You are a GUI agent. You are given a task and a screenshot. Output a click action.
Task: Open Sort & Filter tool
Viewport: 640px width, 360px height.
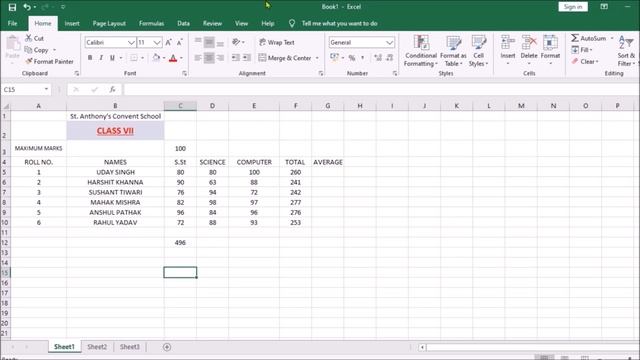[626, 51]
